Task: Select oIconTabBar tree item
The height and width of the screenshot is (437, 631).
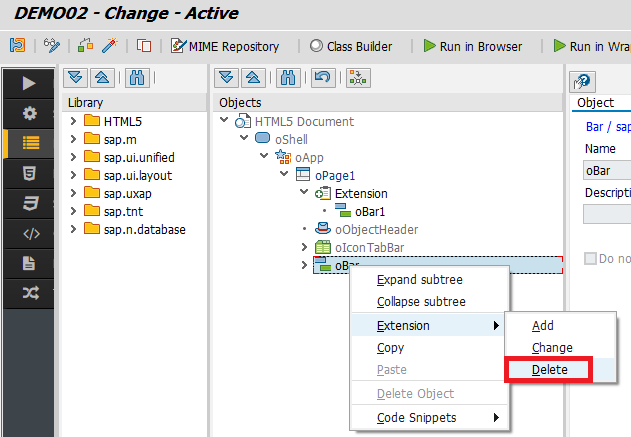Action: coord(369,248)
